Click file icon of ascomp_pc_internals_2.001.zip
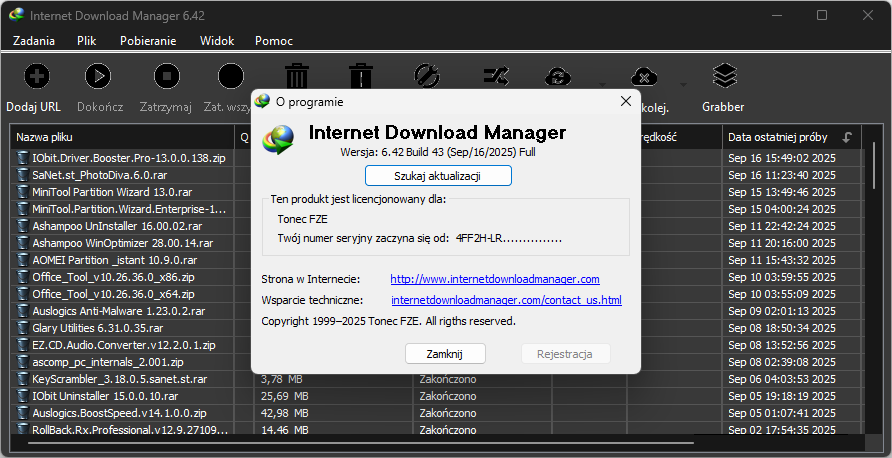The width and height of the screenshot is (892, 458). click(22, 362)
